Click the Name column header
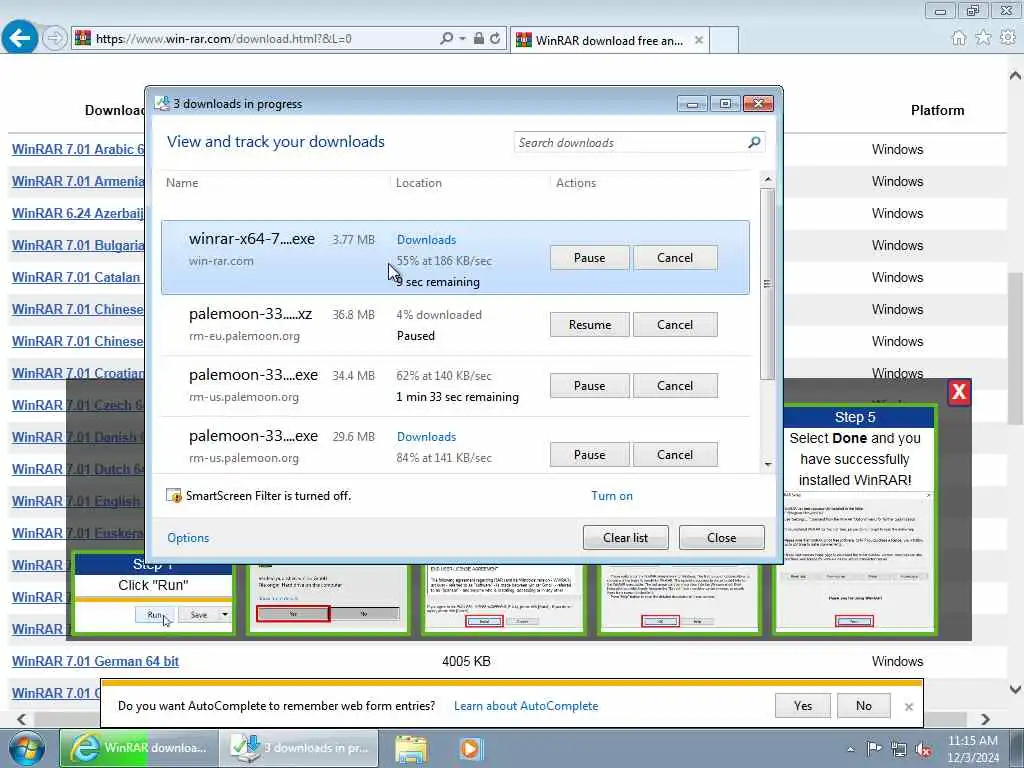The width and height of the screenshot is (1024, 768). pos(182,183)
